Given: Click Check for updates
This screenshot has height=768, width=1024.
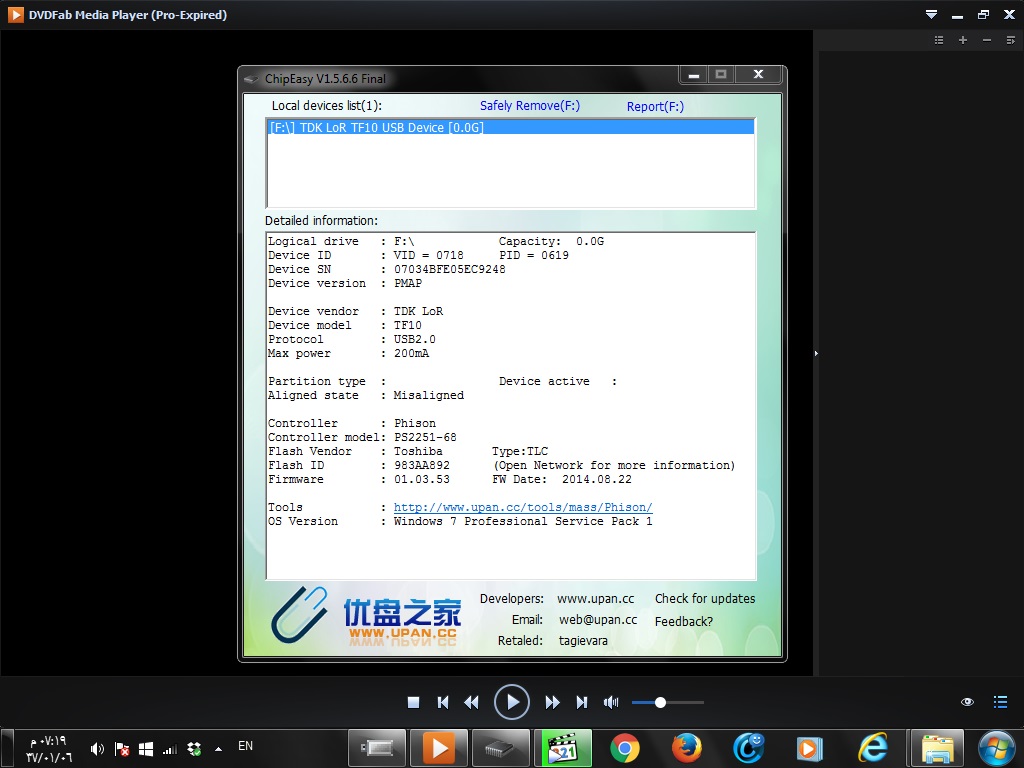Looking at the screenshot, I should [705, 599].
